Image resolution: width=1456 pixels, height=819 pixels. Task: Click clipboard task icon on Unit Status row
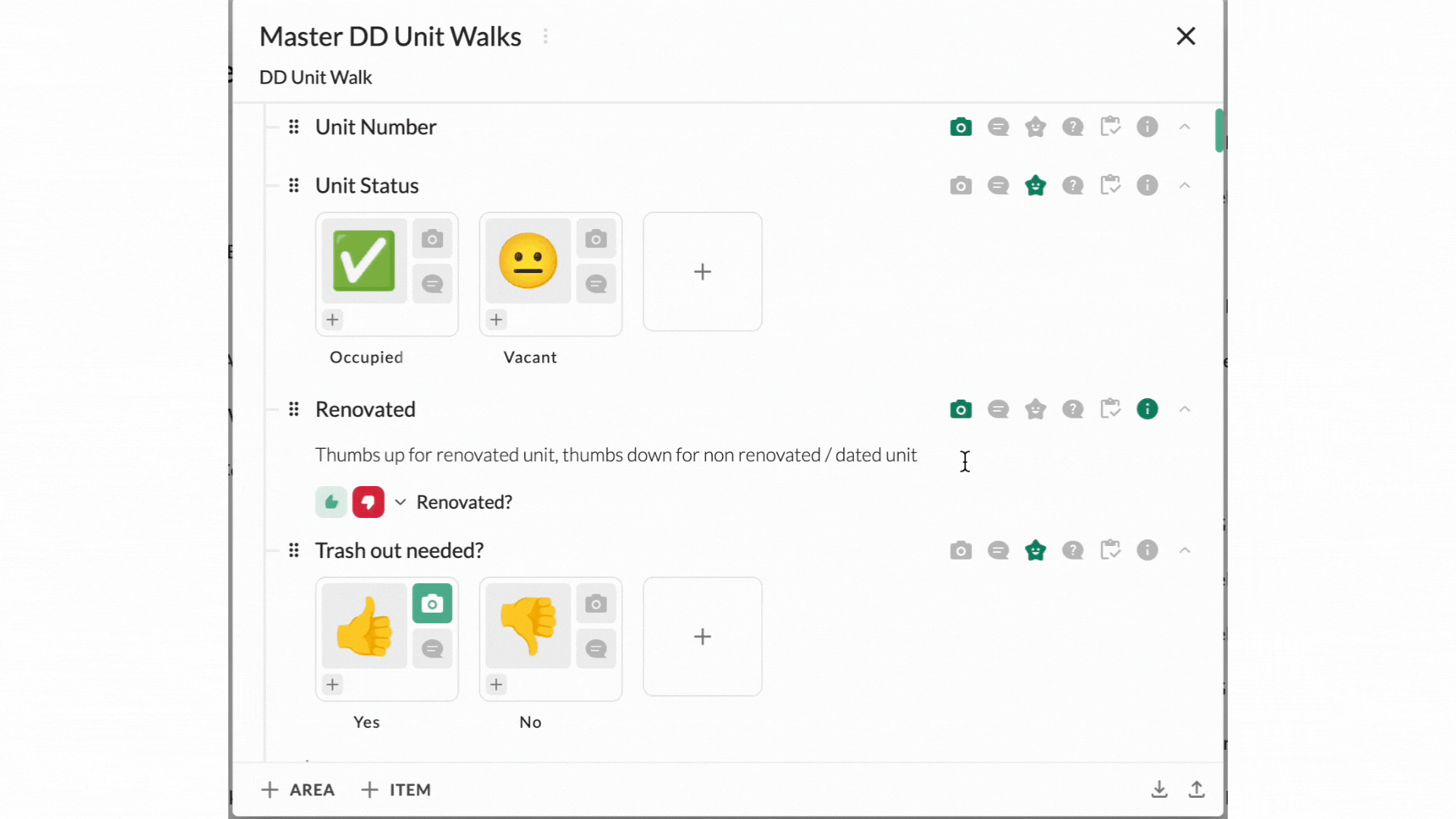tap(1110, 186)
